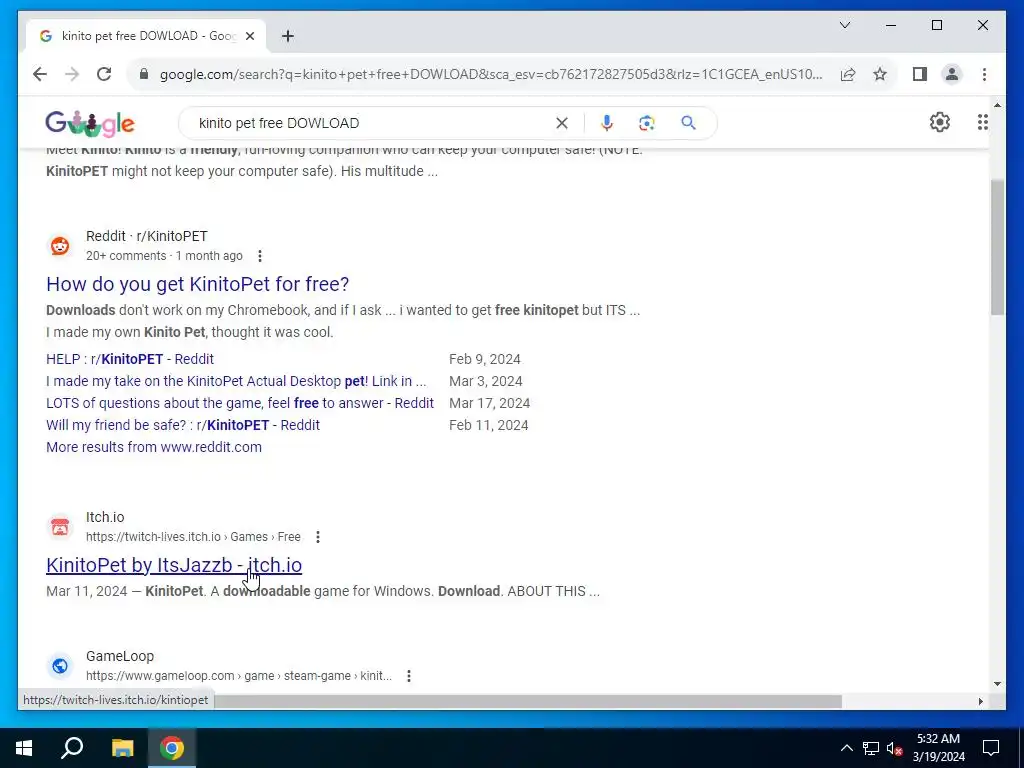1024x768 pixels.
Task: Submit the search with the magnifier icon
Action: (x=688, y=123)
